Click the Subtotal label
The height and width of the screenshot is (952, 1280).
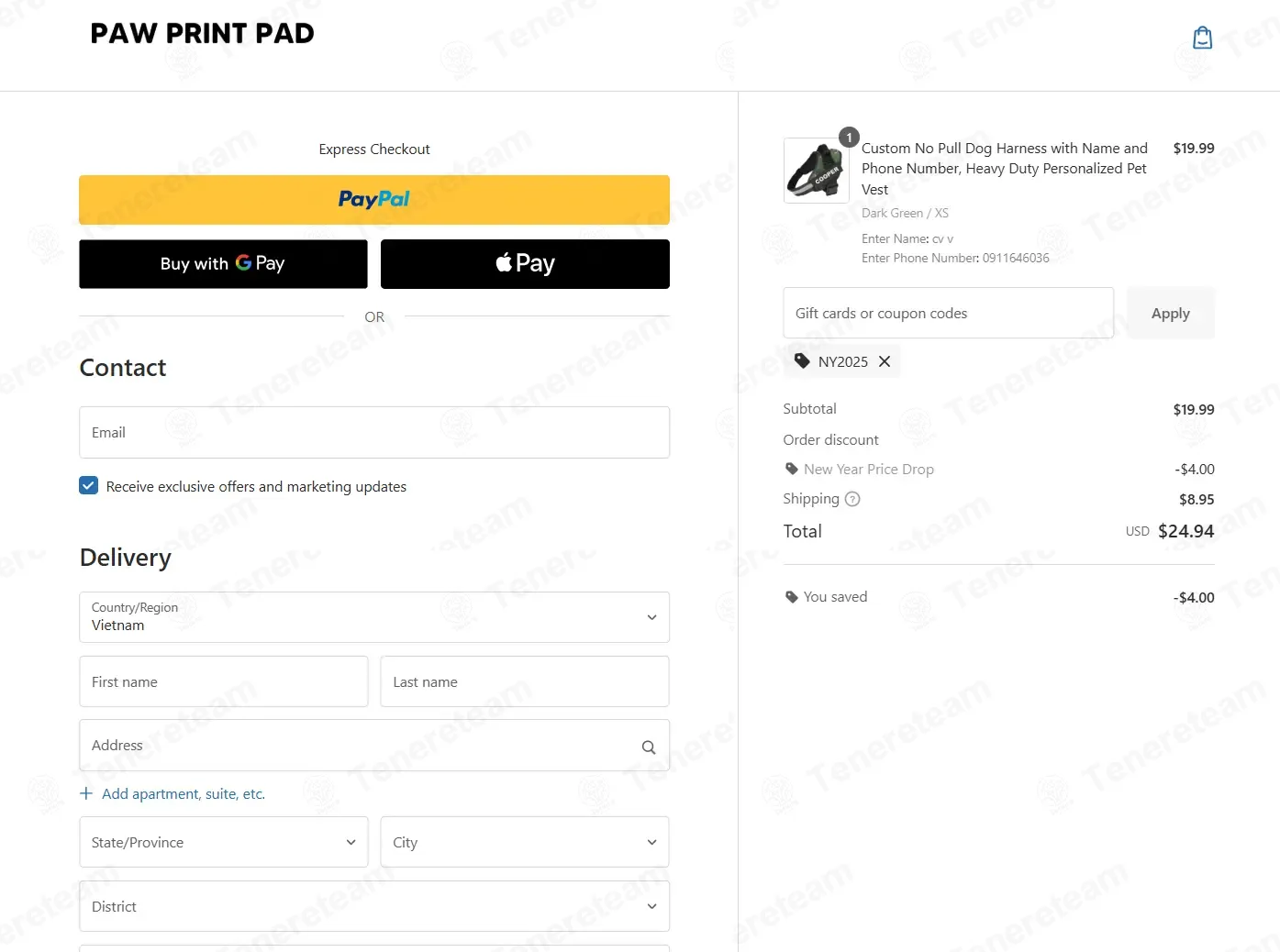click(810, 408)
